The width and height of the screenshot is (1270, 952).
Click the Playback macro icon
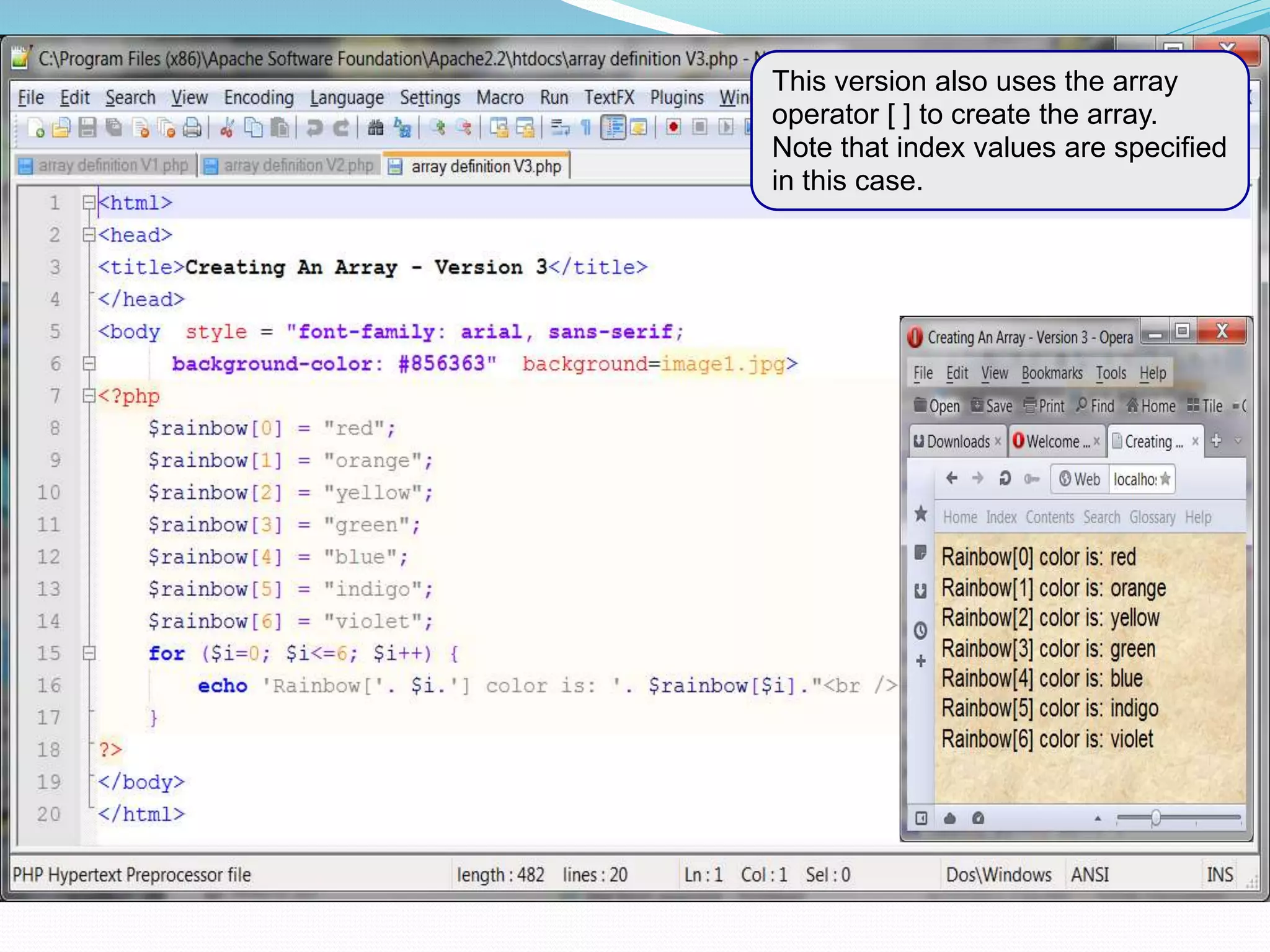pos(726,128)
